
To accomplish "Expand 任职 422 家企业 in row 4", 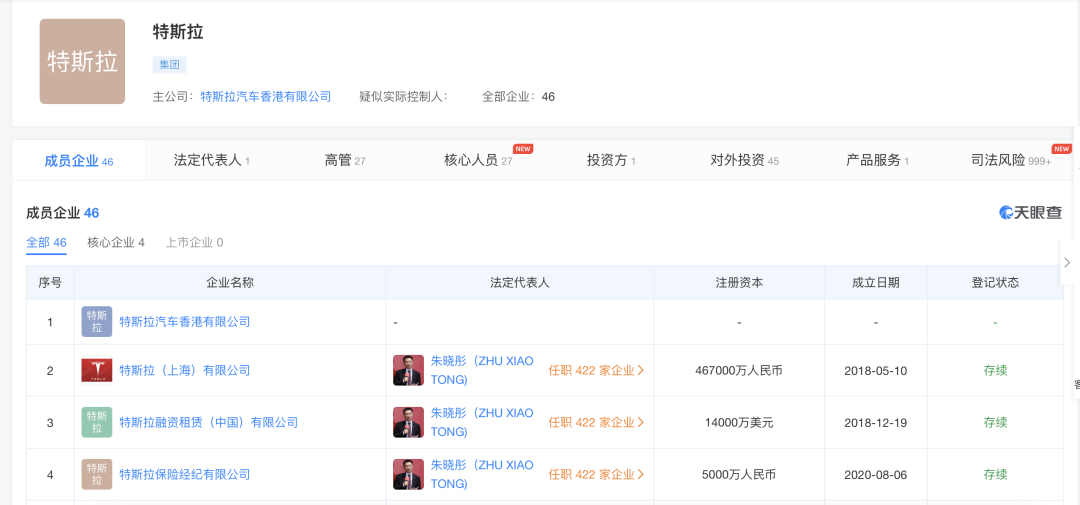I will tap(596, 474).
